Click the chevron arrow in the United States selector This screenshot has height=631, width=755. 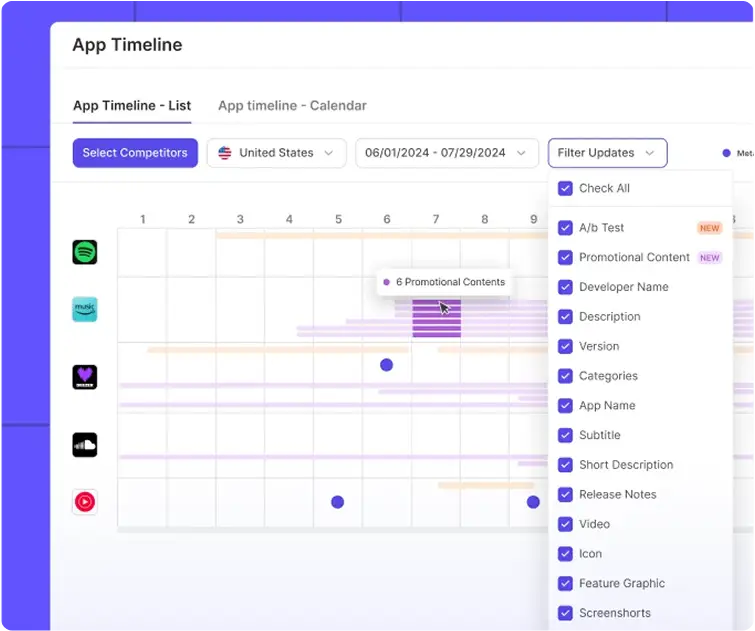pos(329,153)
